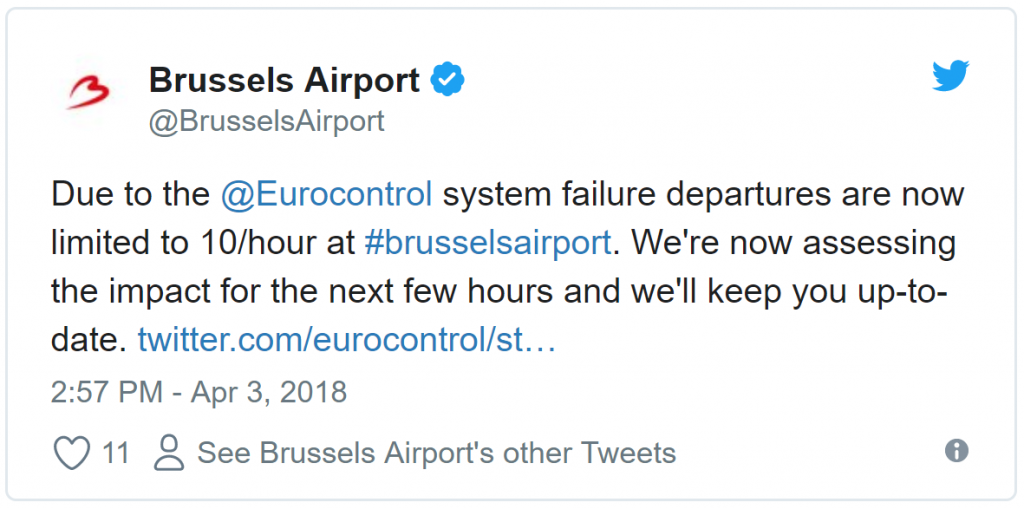This screenshot has height=509, width=1024.
Task: Click the blue verified badge
Action: (448, 79)
